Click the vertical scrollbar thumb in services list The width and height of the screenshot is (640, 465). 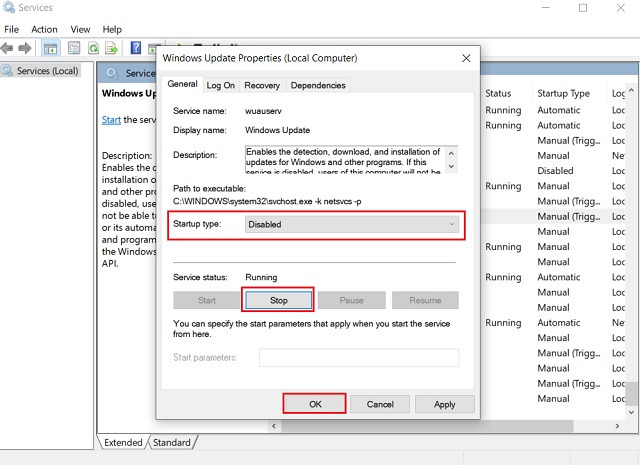click(x=631, y=393)
